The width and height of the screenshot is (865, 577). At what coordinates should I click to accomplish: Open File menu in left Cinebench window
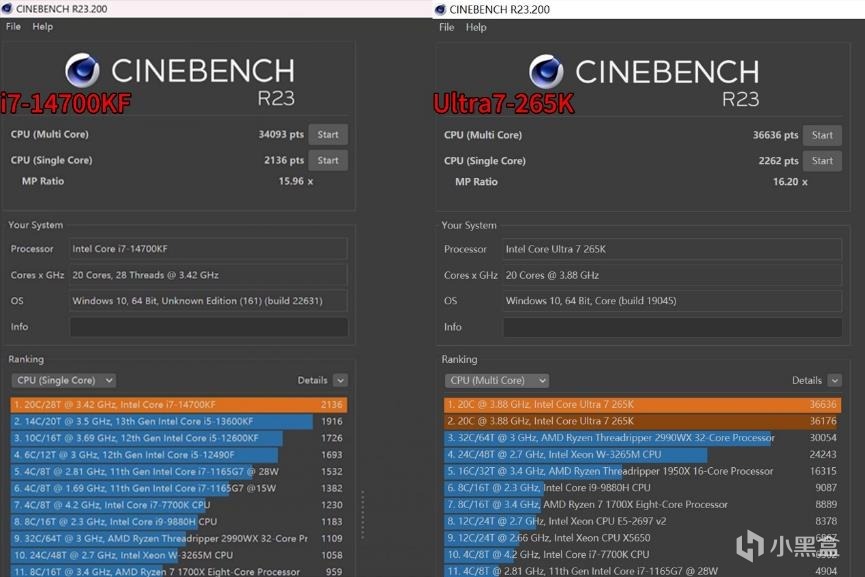tap(13, 26)
